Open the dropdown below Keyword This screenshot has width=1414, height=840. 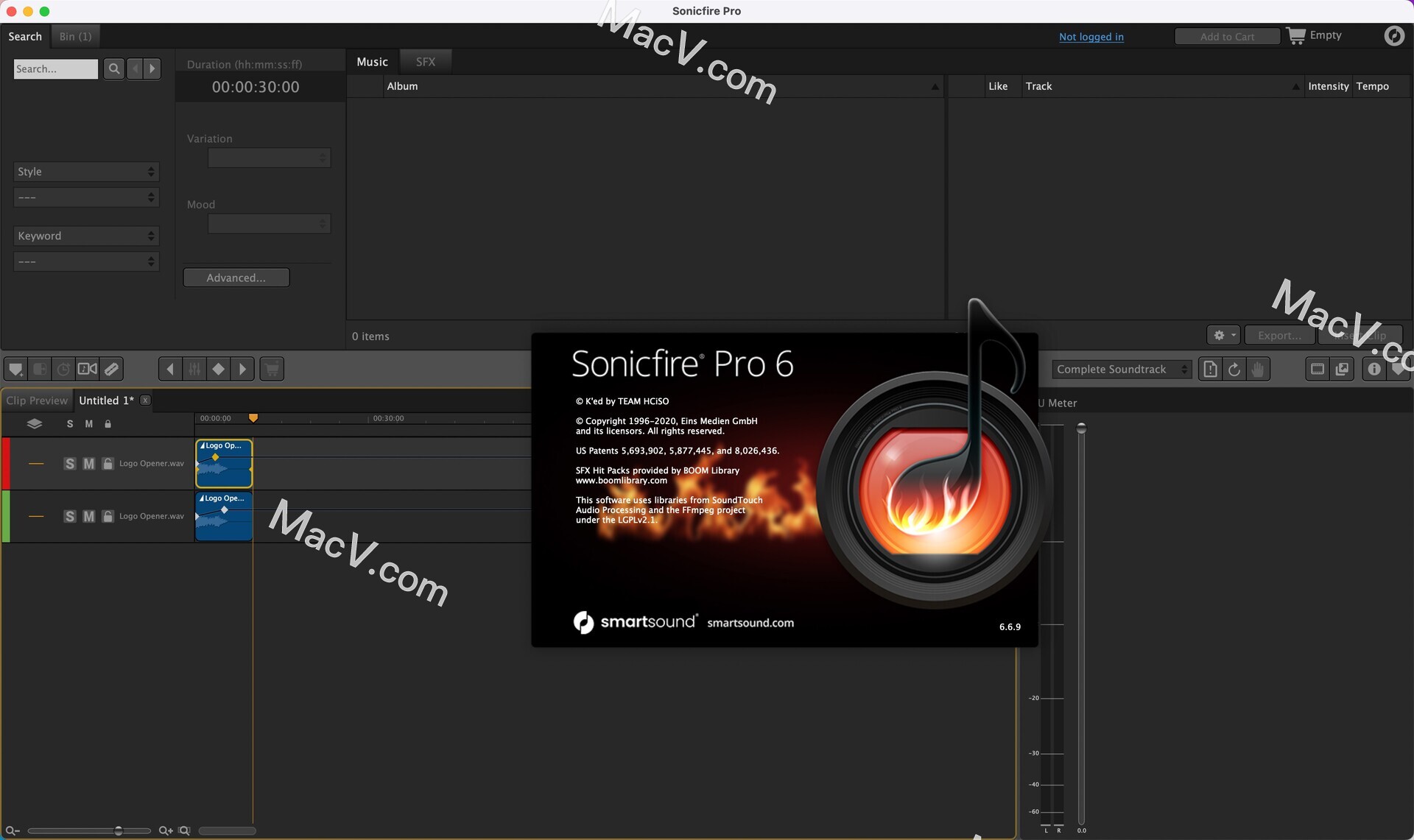pyautogui.click(x=86, y=261)
